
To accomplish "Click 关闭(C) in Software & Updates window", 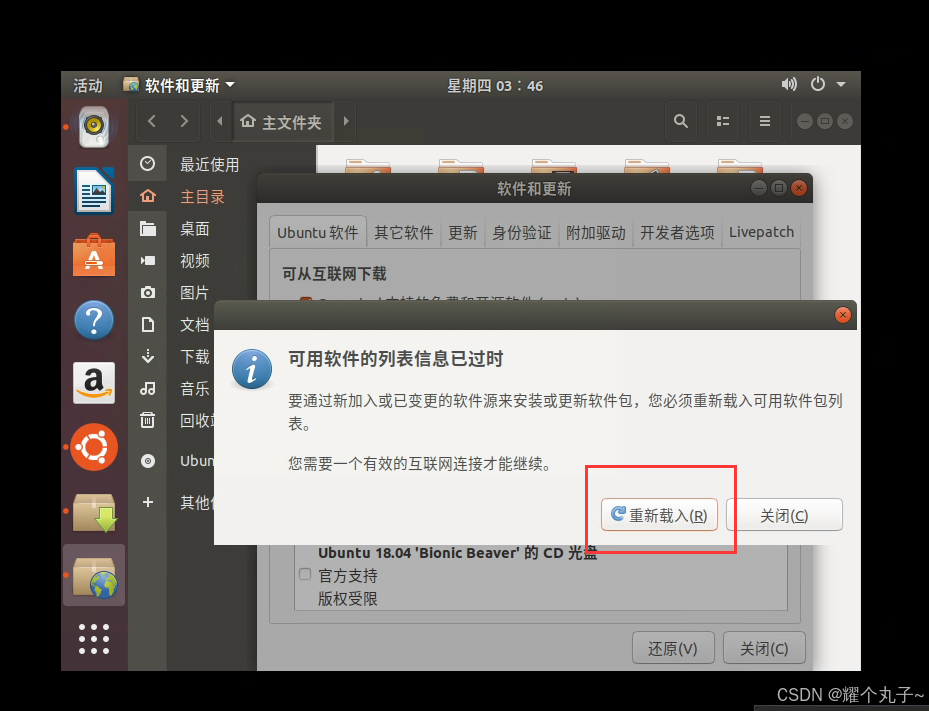I will point(764,648).
